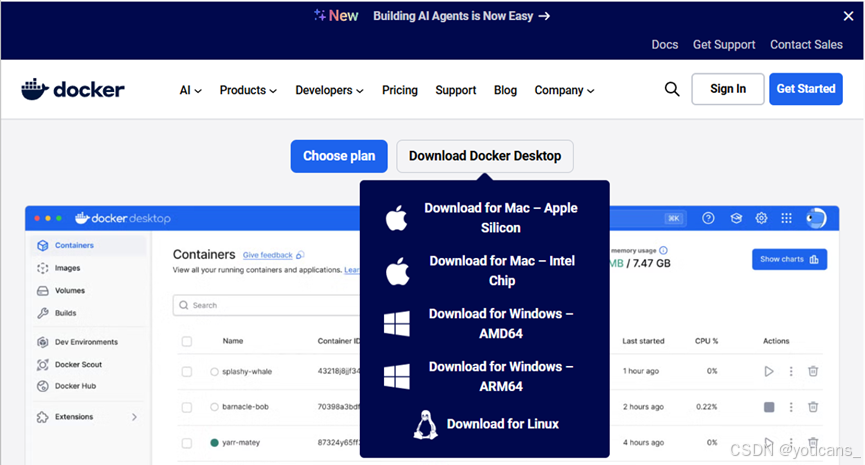Check the splashy-whale row checkbox
The width and height of the screenshot is (865, 465).
pos(187,372)
